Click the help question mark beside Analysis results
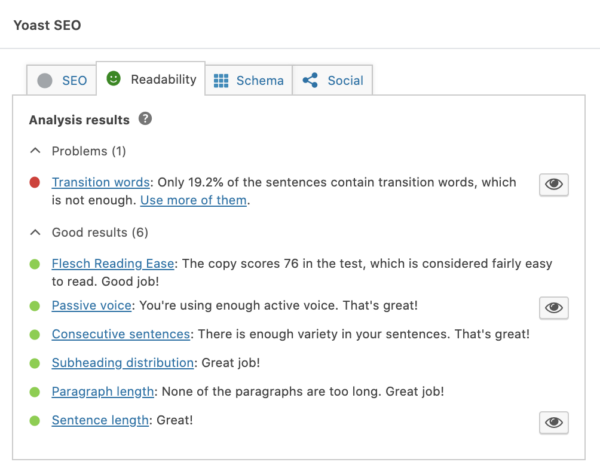Image resolution: width=600 pixels, height=471 pixels. tap(146, 120)
